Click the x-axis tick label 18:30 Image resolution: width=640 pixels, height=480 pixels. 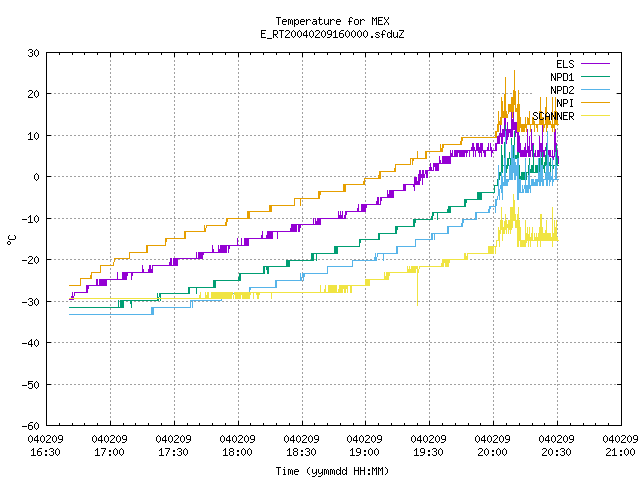pos(301,452)
